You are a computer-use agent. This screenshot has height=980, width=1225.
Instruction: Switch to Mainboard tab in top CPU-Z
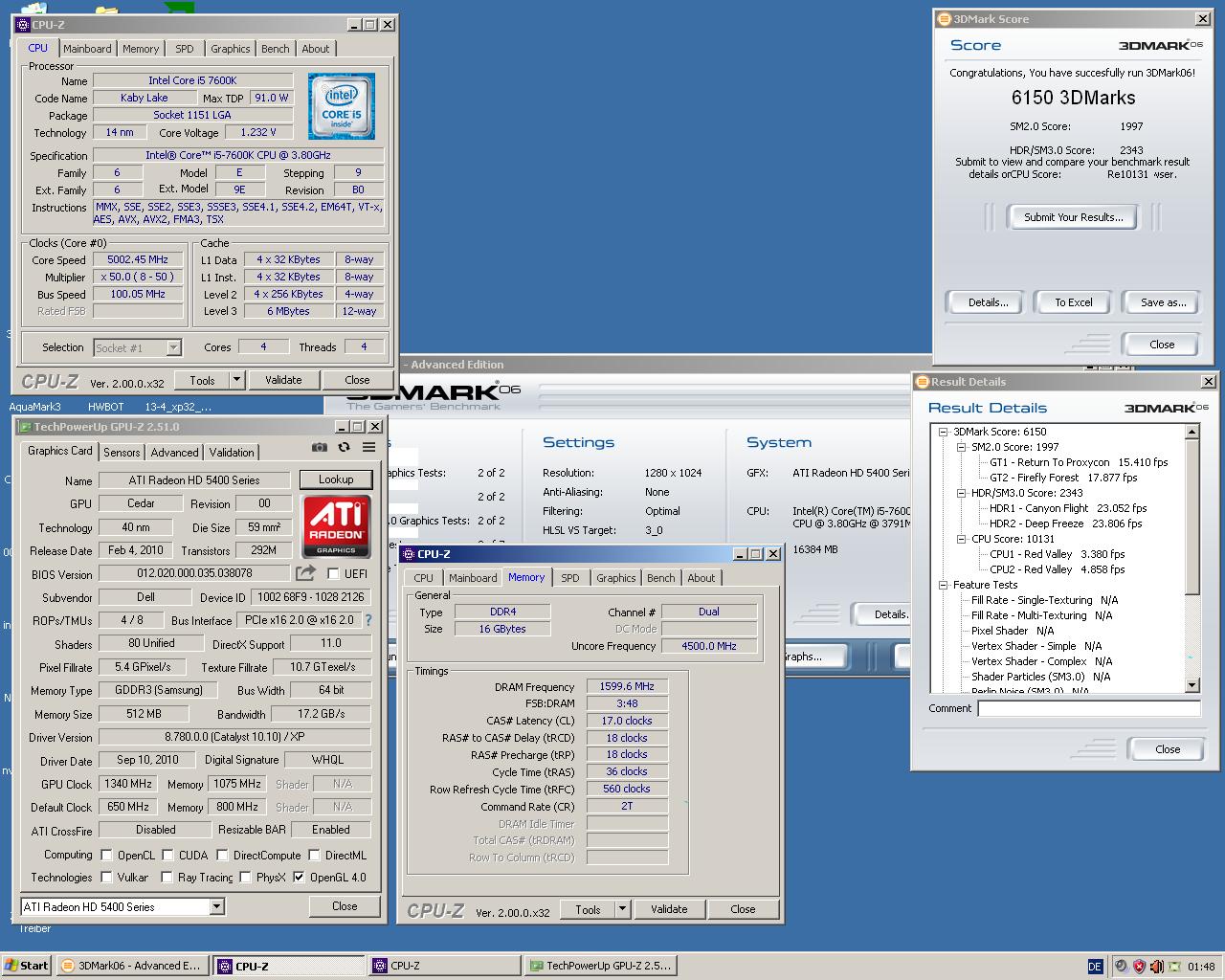point(88,49)
